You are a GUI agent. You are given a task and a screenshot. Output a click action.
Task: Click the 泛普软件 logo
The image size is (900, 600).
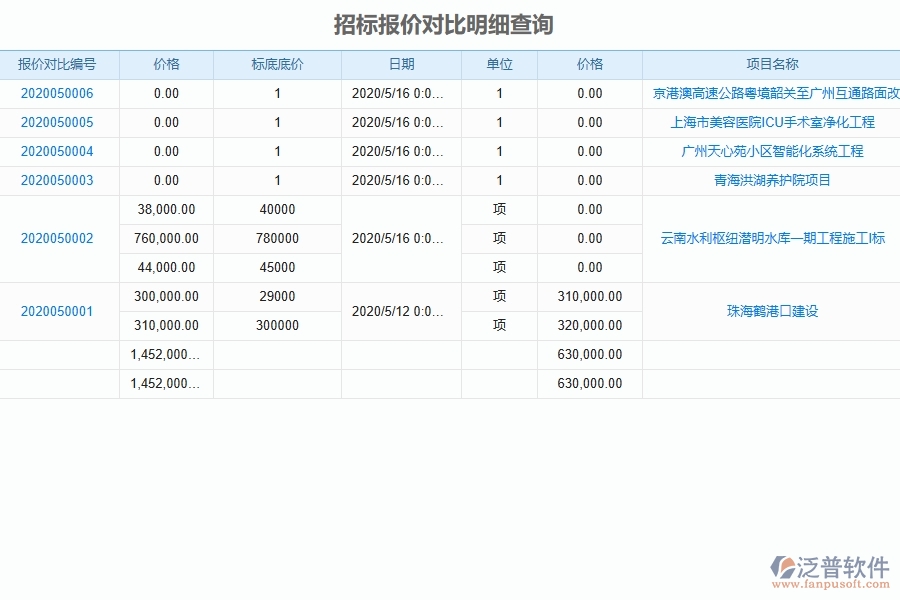832,564
